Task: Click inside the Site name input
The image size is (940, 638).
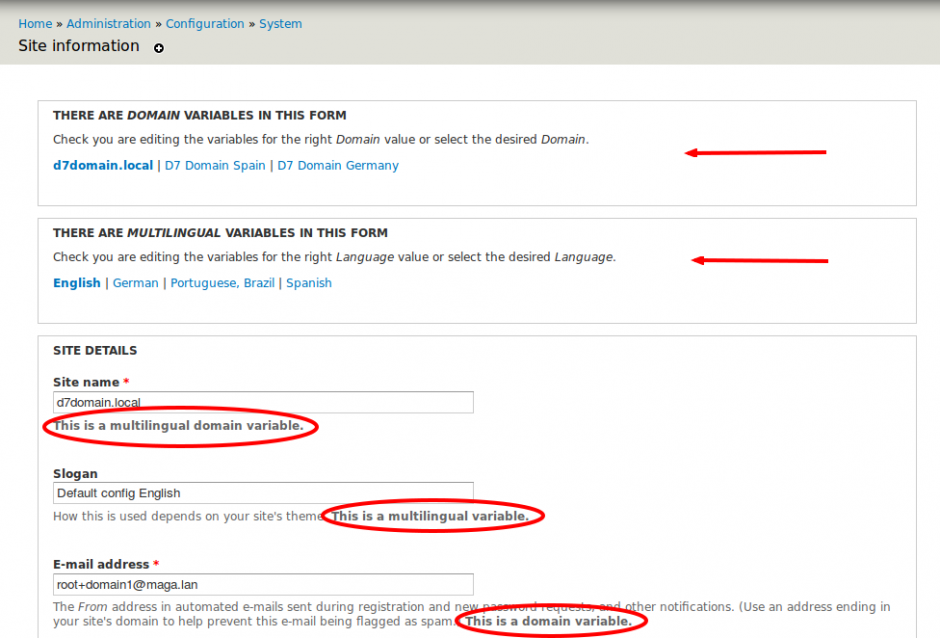Action: 263,402
